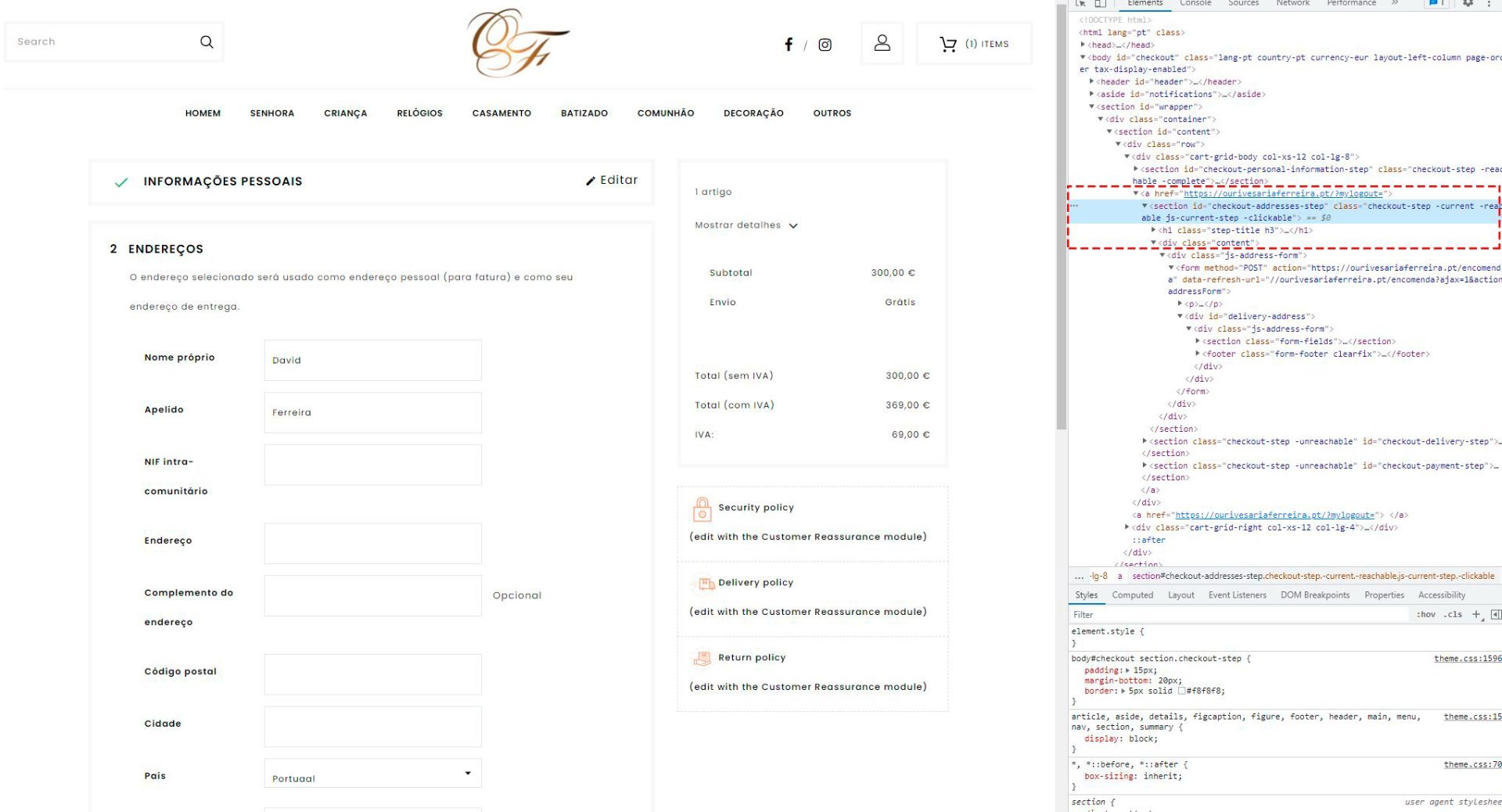Toggle the computed styles sidebar icon
The width and height of the screenshot is (1502, 812).
[1496, 615]
